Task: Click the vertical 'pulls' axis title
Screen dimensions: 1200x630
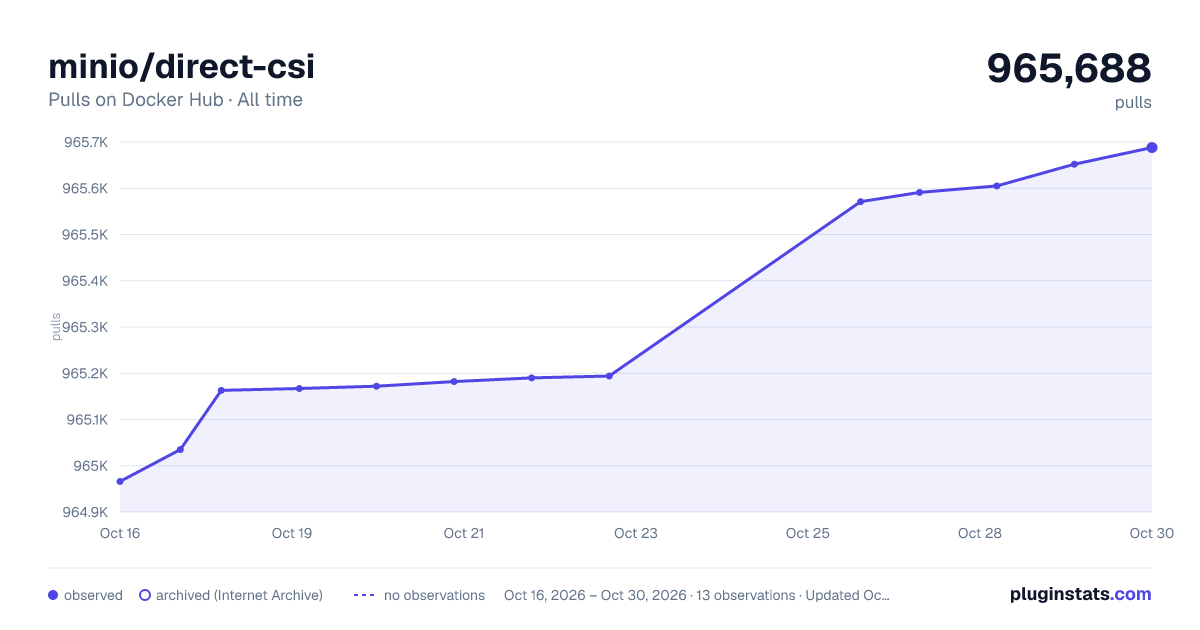Action: click(56, 327)
